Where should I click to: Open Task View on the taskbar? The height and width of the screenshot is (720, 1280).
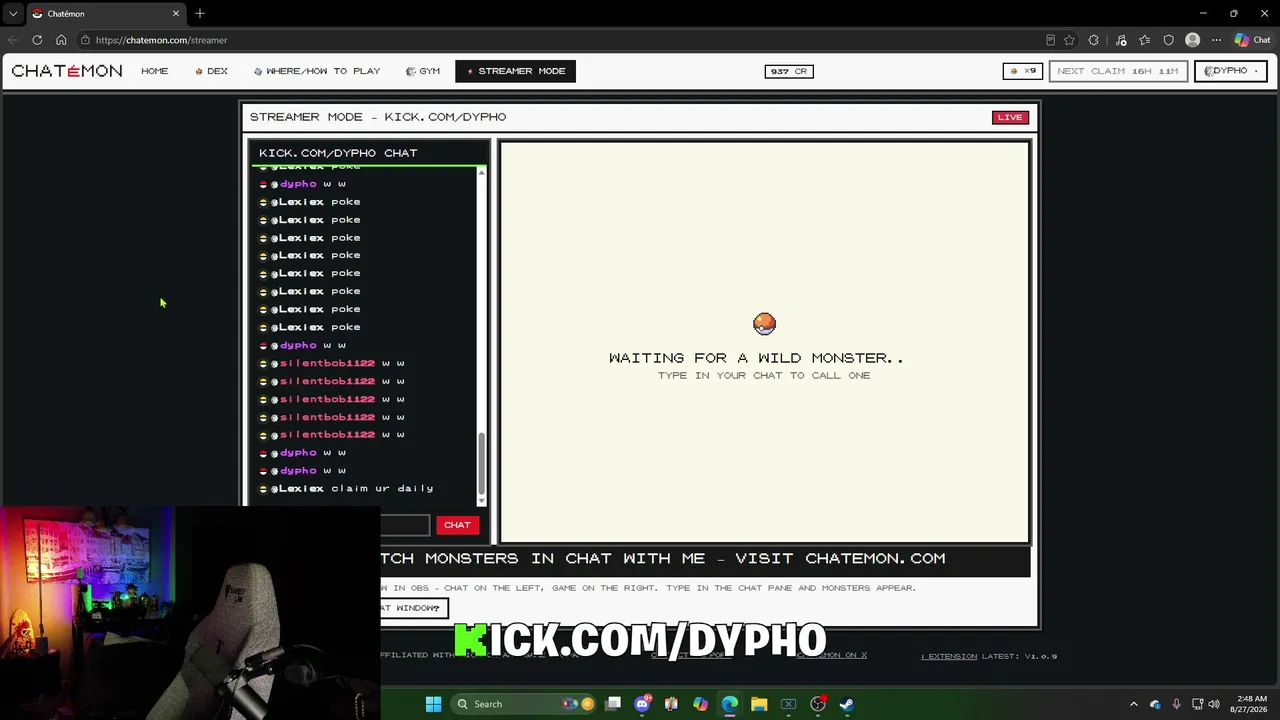coord(613,704)
